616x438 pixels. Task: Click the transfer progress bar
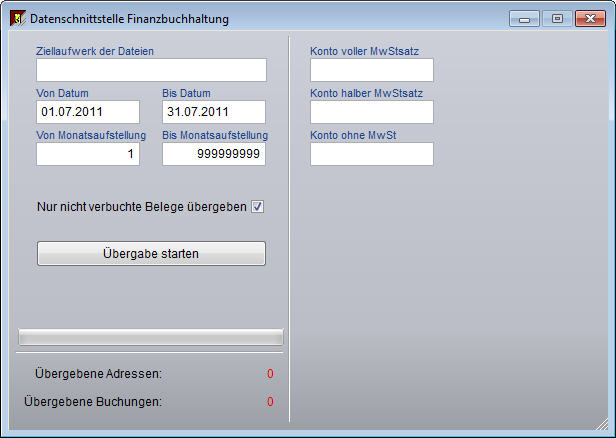click(x=151, y=336)
